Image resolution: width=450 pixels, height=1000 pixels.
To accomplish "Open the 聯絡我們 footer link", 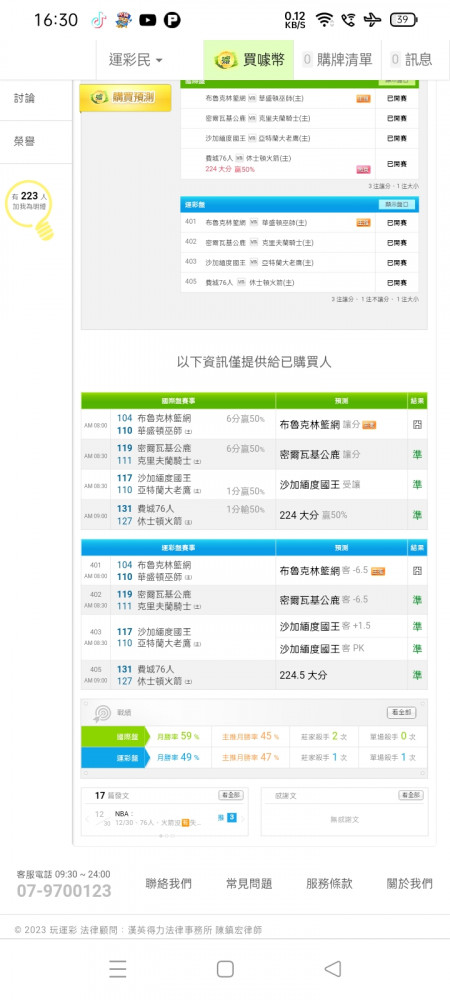I will pyautogui.click(x=168, y=884).
